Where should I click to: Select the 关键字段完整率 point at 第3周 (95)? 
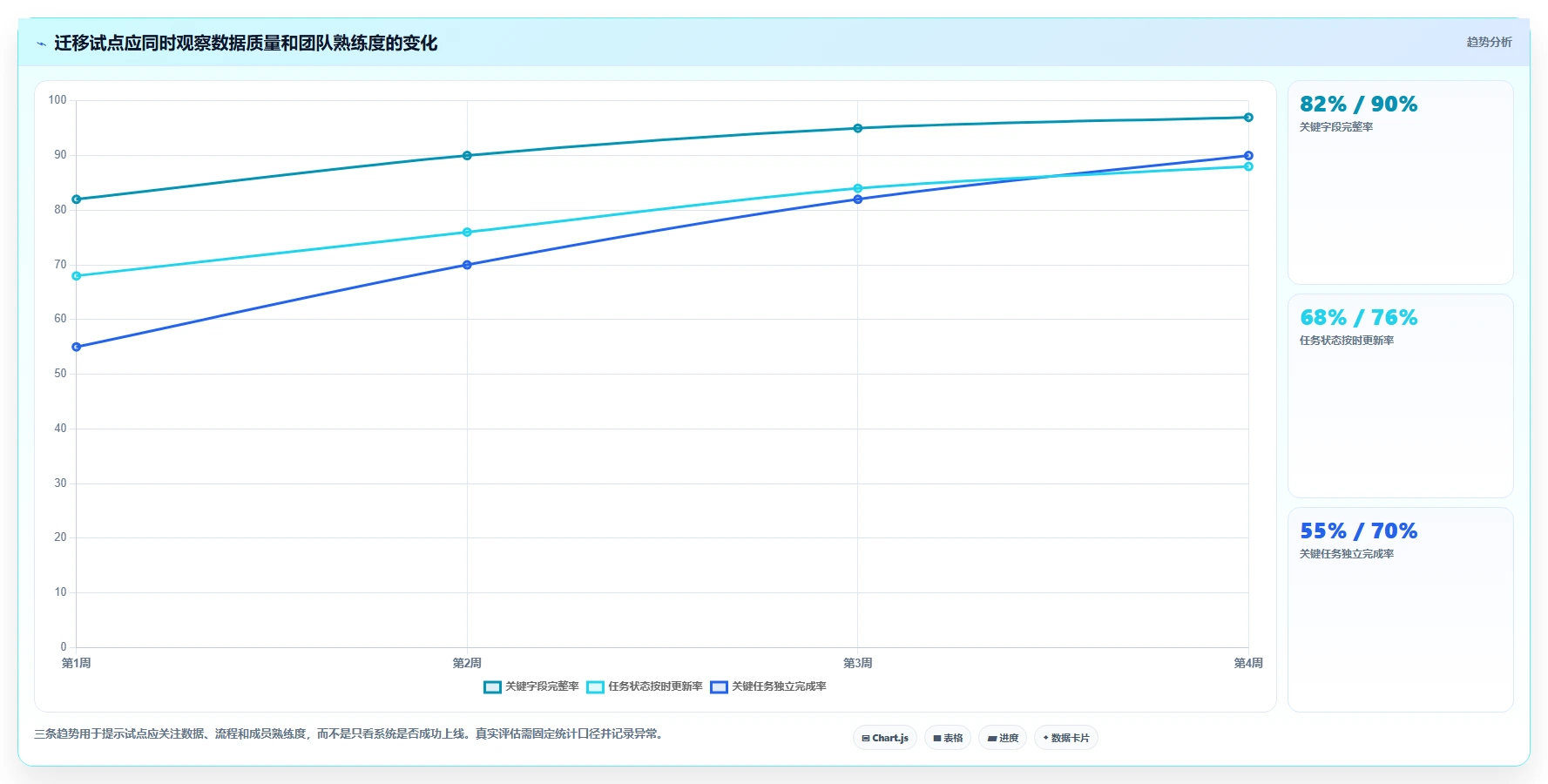tap(858, 128)
